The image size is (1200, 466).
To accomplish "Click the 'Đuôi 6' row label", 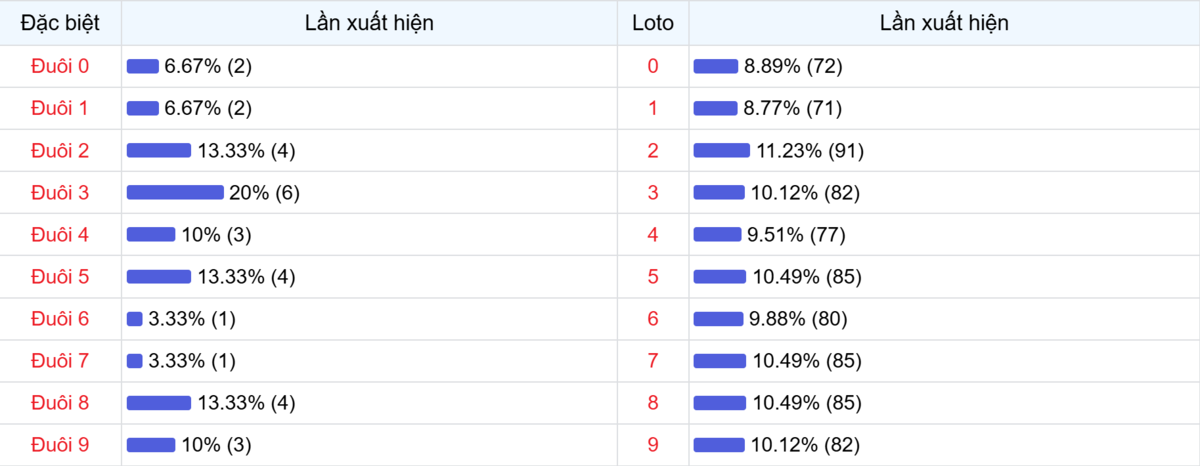I will point(60,319).
